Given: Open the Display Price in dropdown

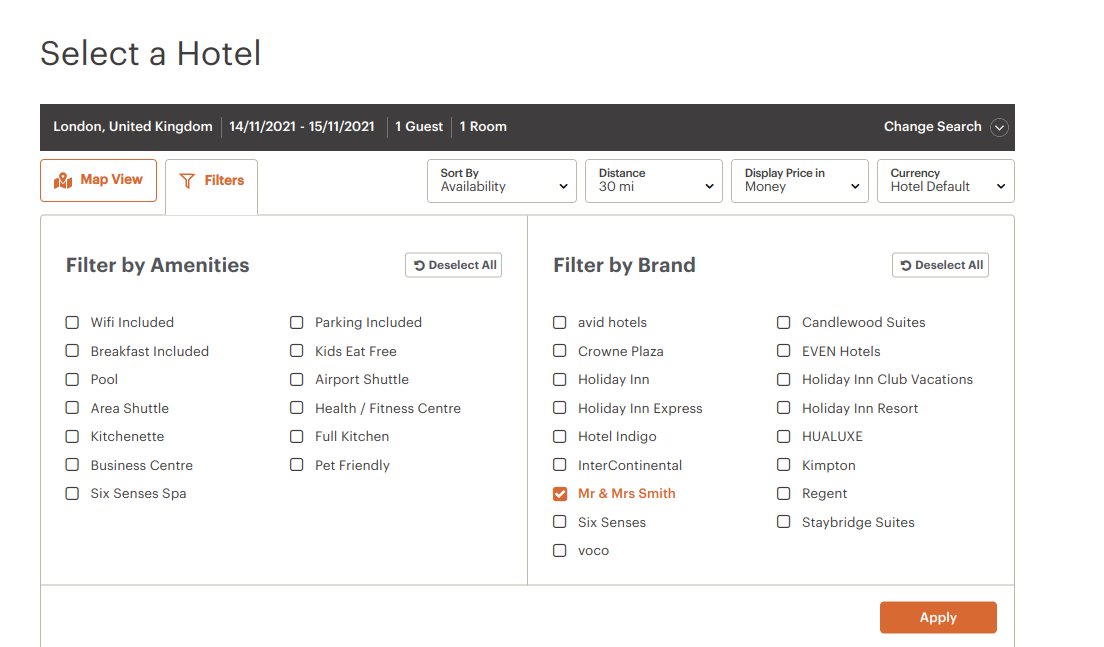Looking at the screenshot, I should click(x=800, y=181).
